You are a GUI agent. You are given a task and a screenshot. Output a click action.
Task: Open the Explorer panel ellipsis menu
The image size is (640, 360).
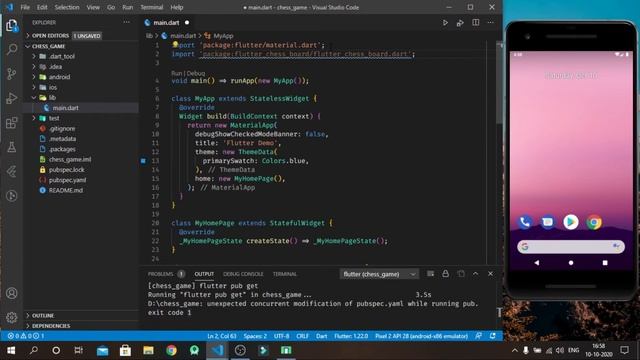[x=127, y=22]
